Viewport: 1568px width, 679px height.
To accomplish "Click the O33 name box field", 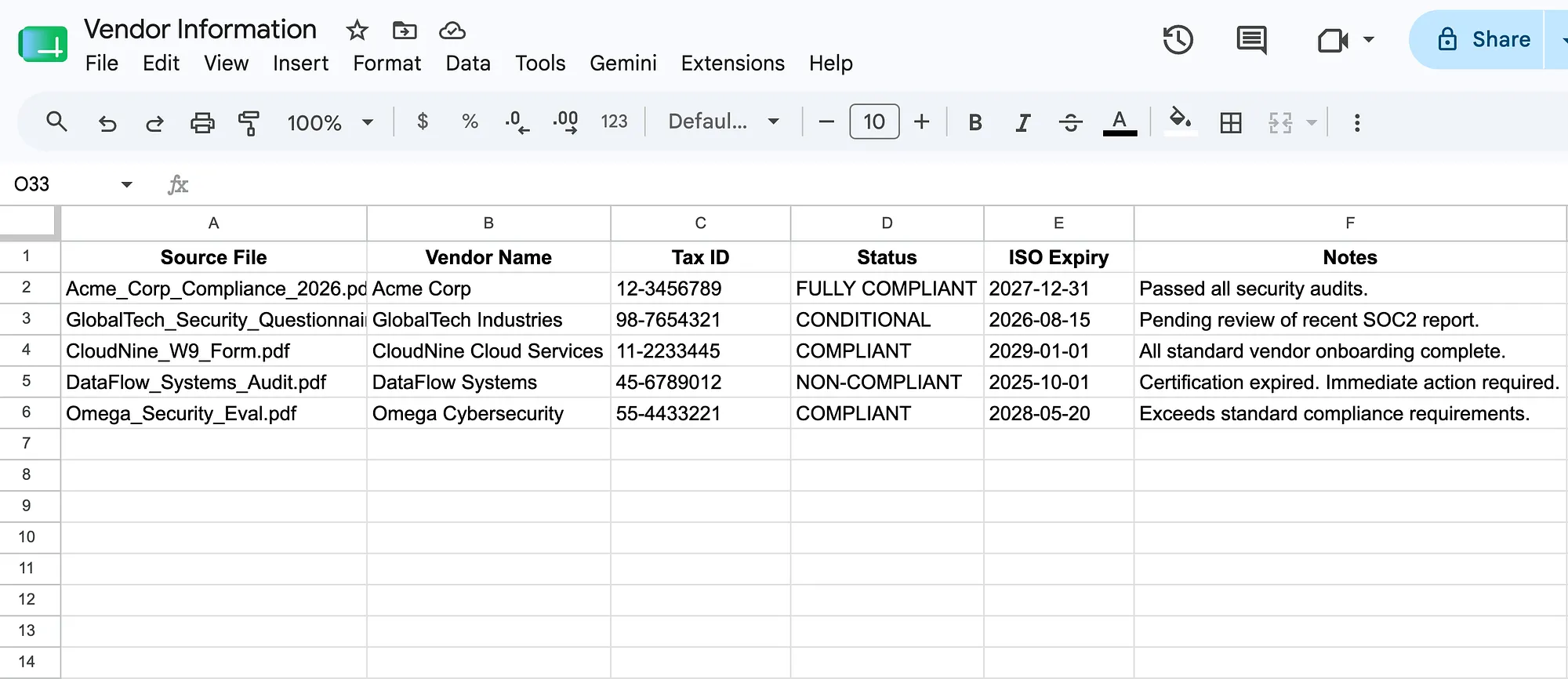I will tap(59, 184).
